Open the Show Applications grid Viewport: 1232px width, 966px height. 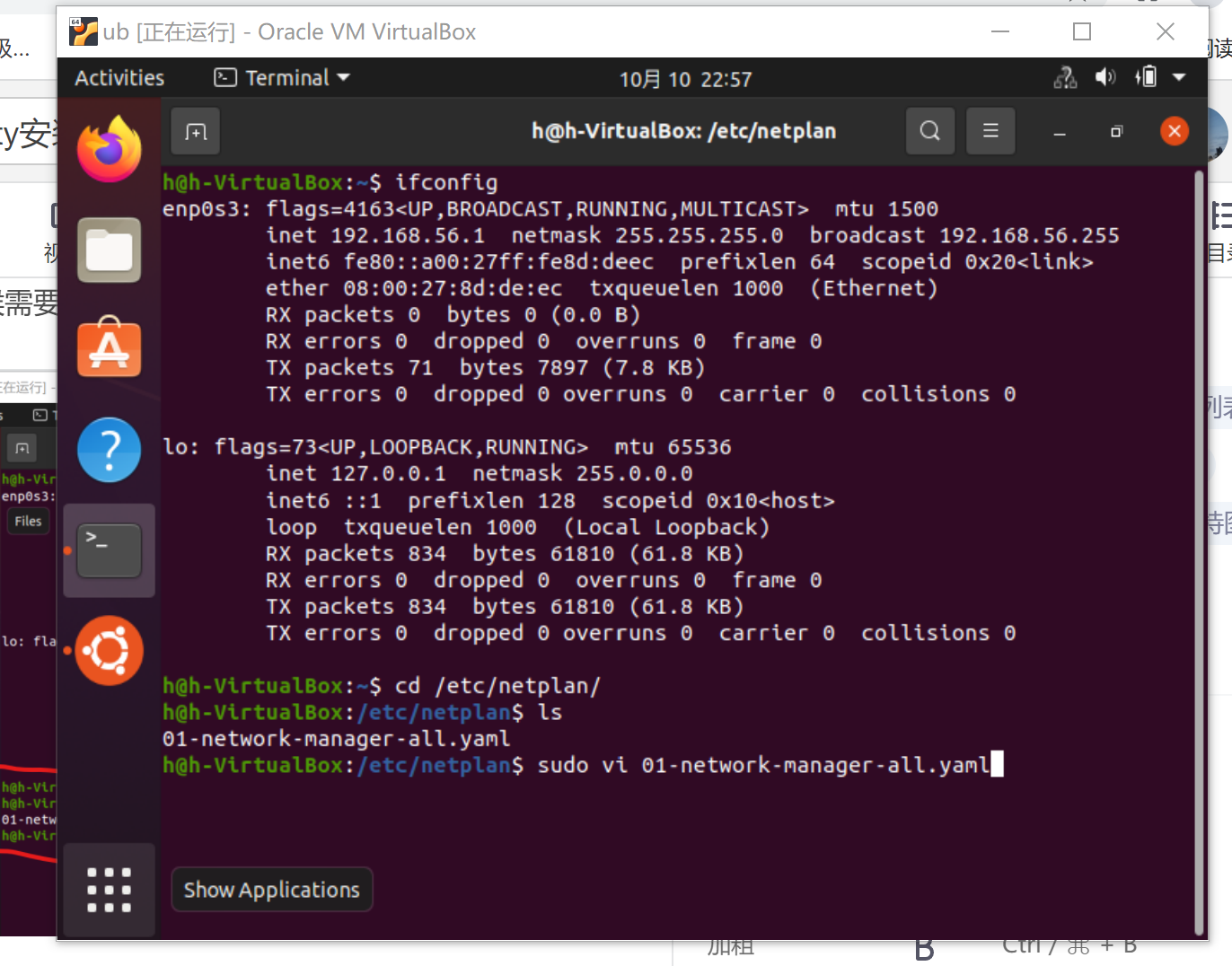tap(109, 890)
